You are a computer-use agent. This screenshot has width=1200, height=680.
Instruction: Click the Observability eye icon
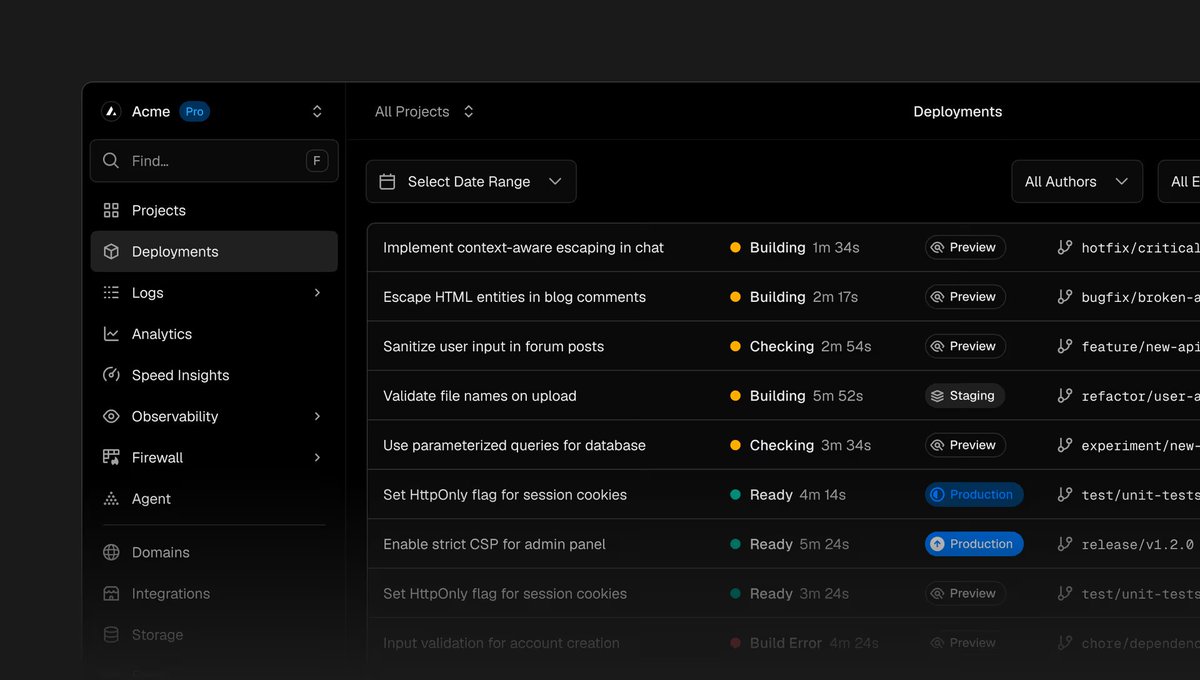point(111,416)
